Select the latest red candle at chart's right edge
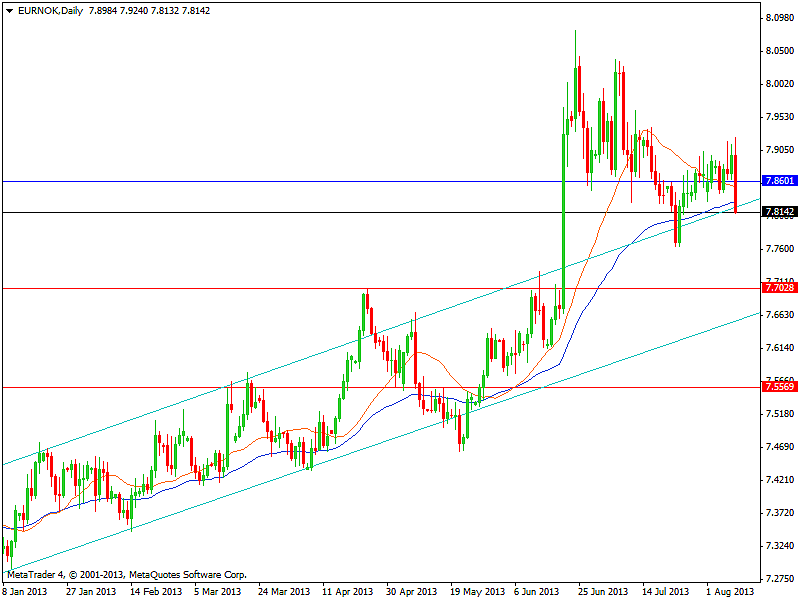The height and width of the screenshot is (600, 800). point(737,197)
